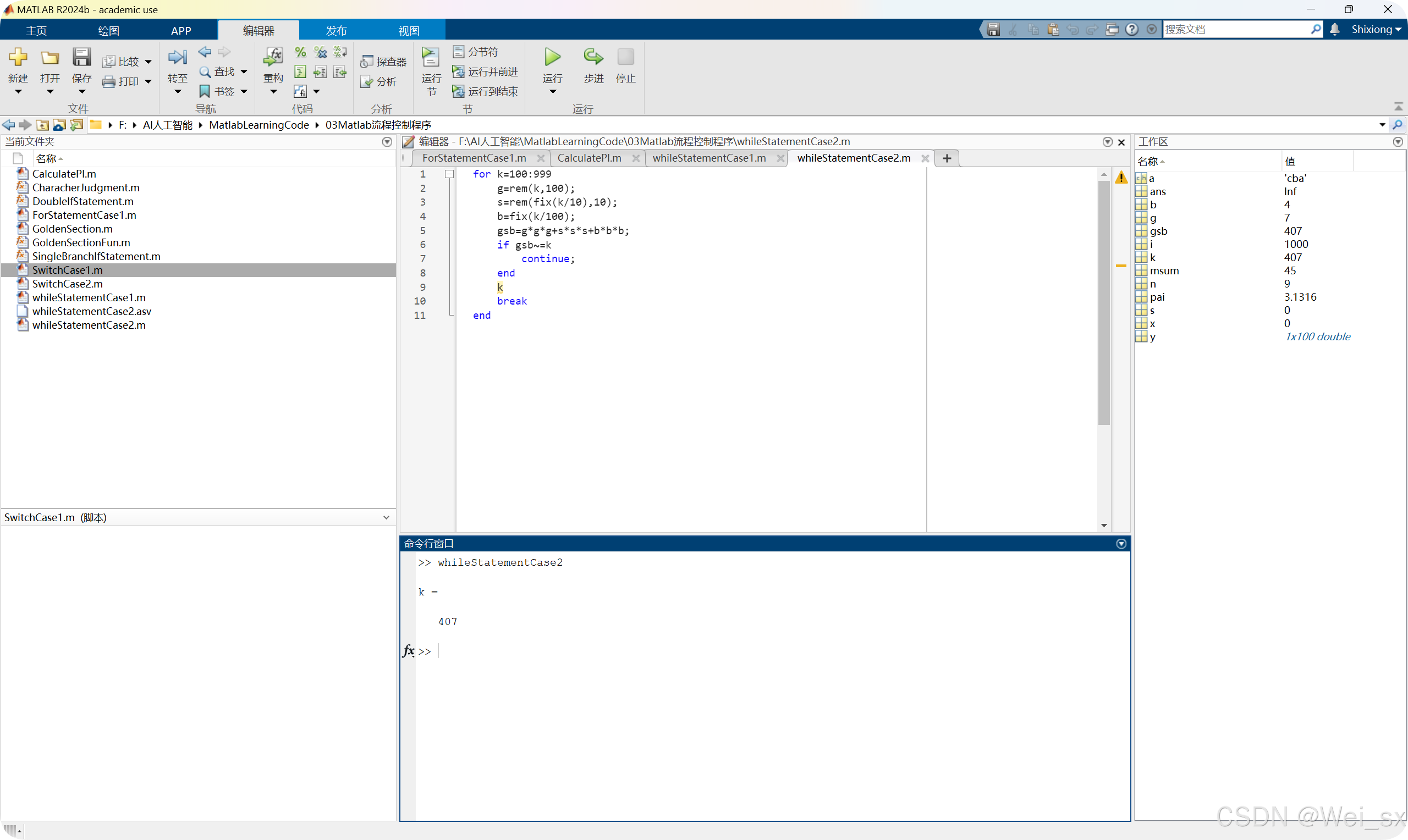Click the Search Documentation (搜索文档) field
1408x840 pixels.
coord(1234,30)
